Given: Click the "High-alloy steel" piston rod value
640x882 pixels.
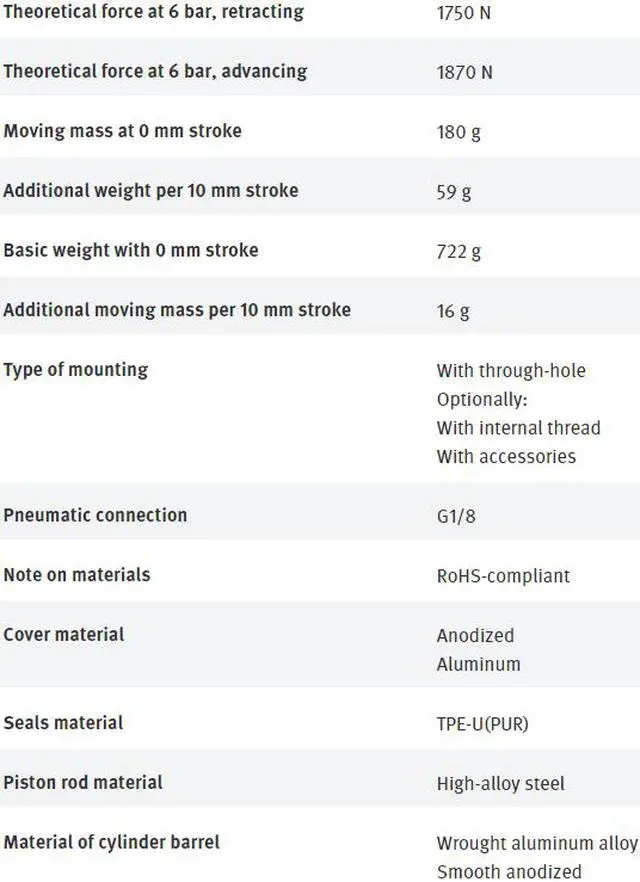Looking at the screenshot, I should (x=501, y=783).
